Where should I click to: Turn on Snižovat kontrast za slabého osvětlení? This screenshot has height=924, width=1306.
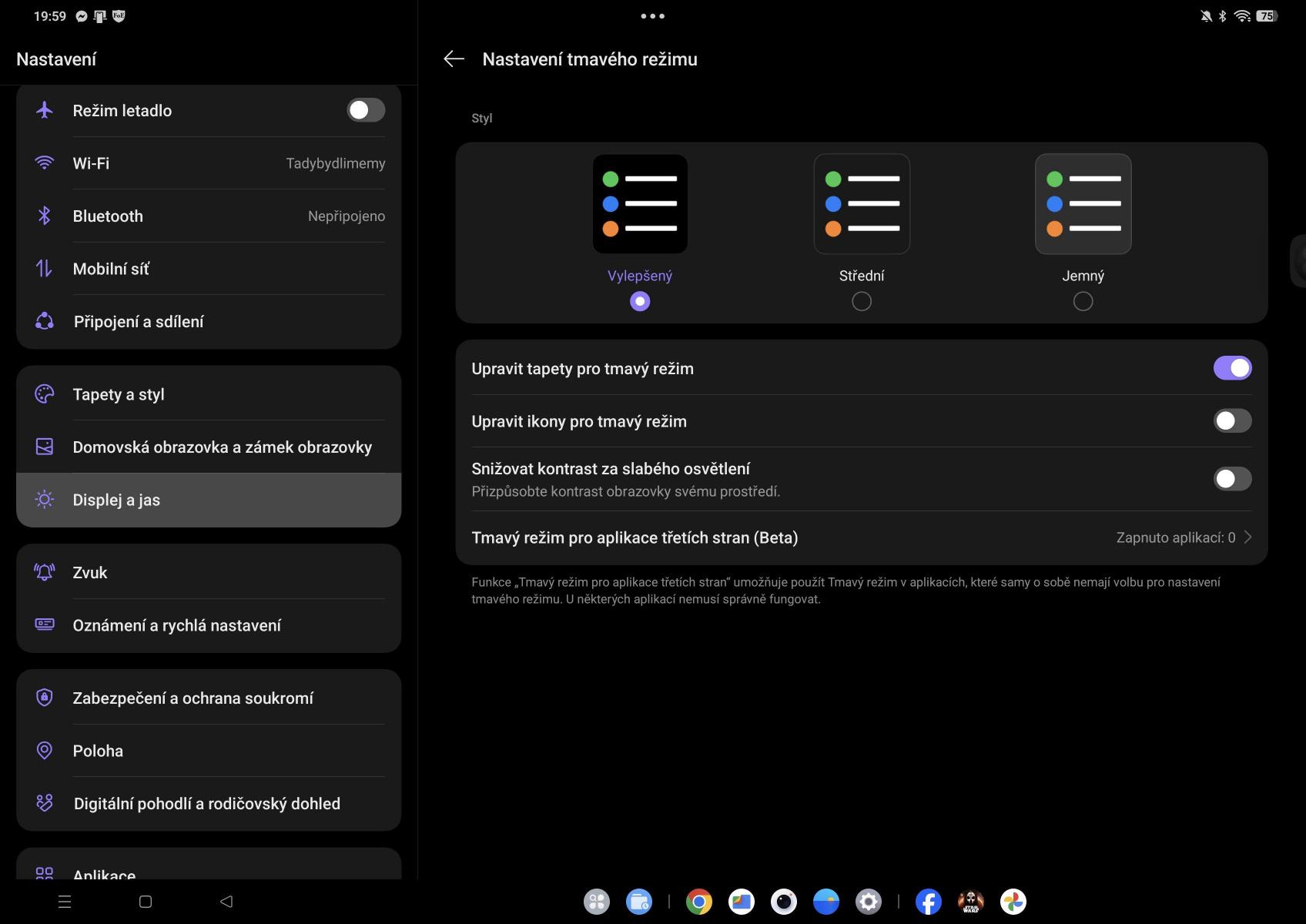pyautogui.click(x=1232, y=479)
